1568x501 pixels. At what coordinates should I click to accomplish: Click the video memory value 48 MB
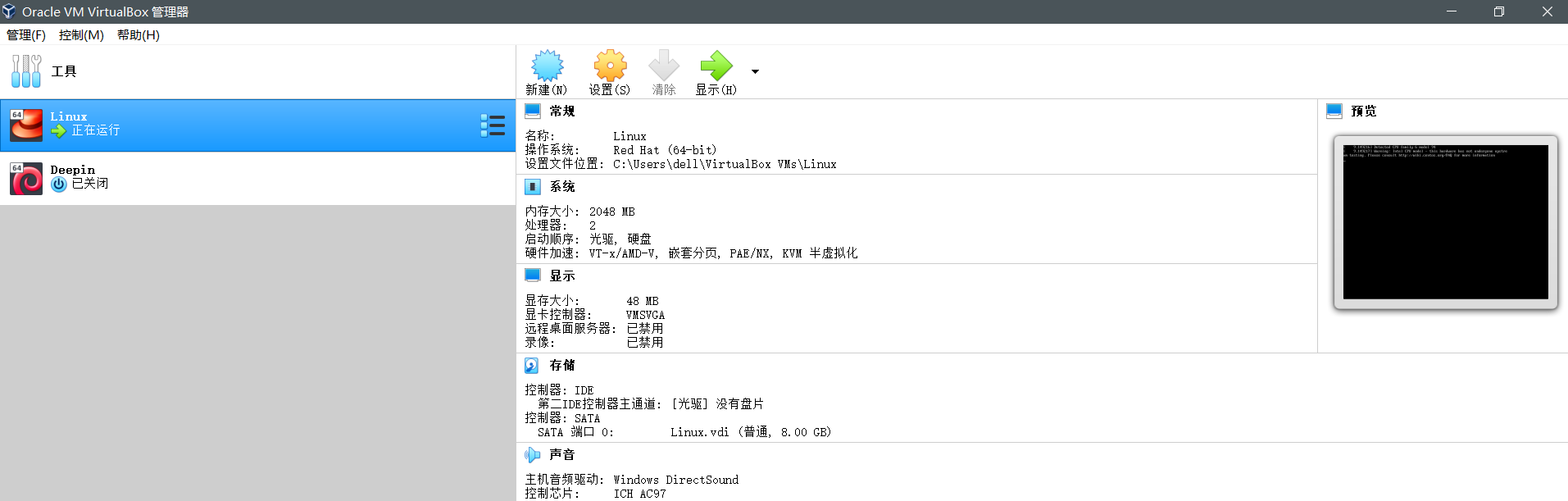[643, 301]
